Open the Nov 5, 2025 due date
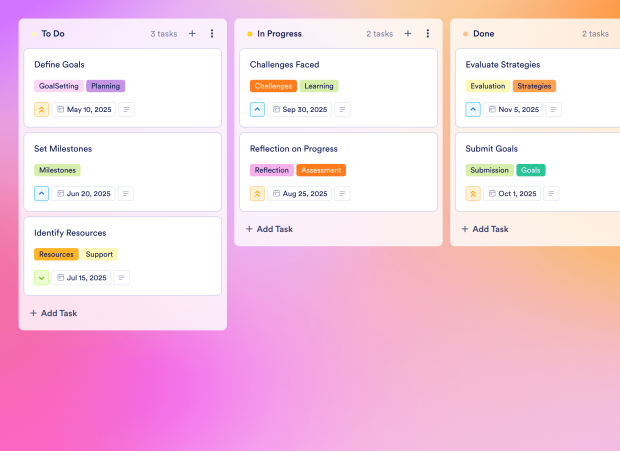 click(513, 109)
